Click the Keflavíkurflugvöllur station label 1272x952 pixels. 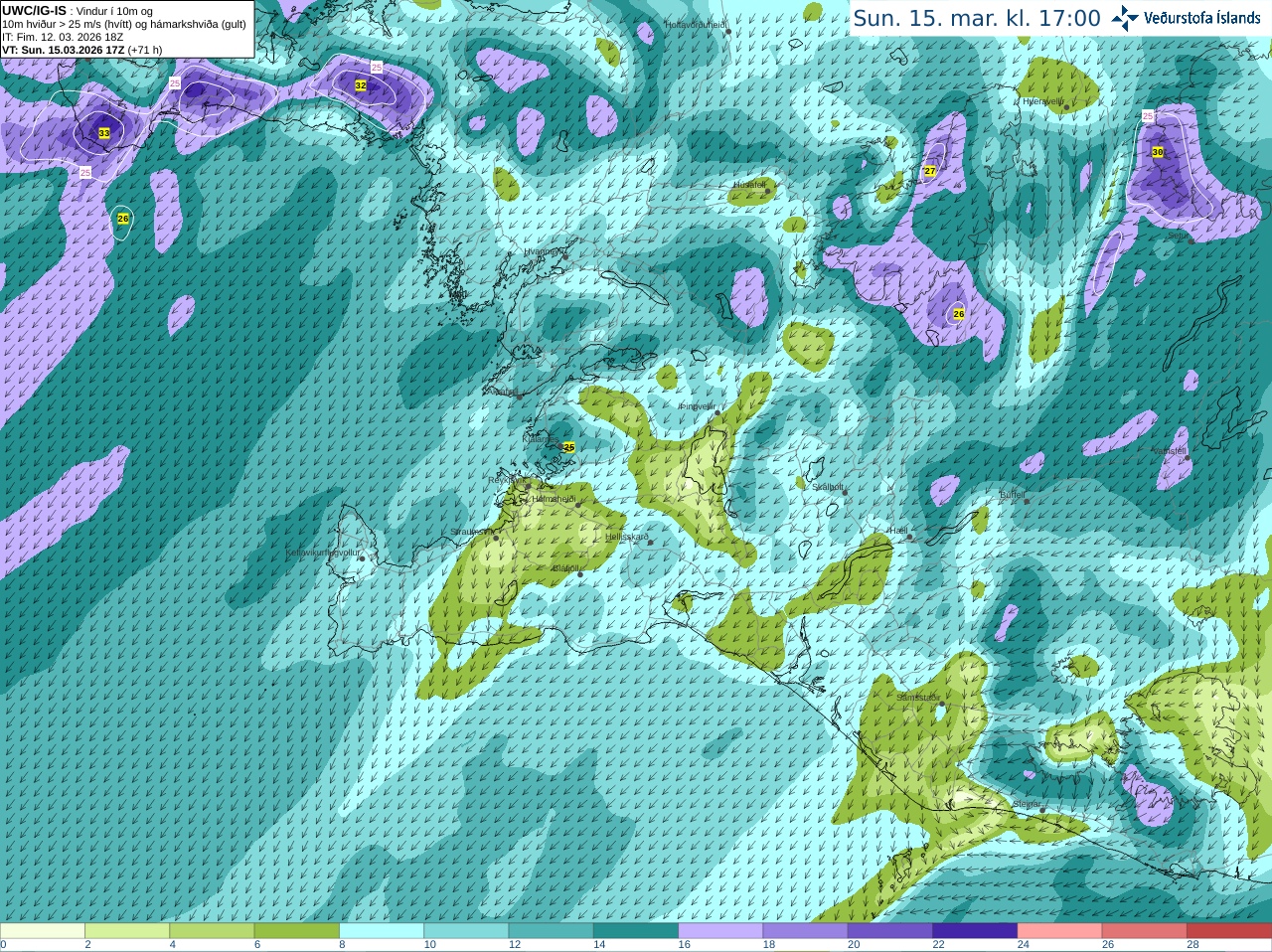coord(323,553)
